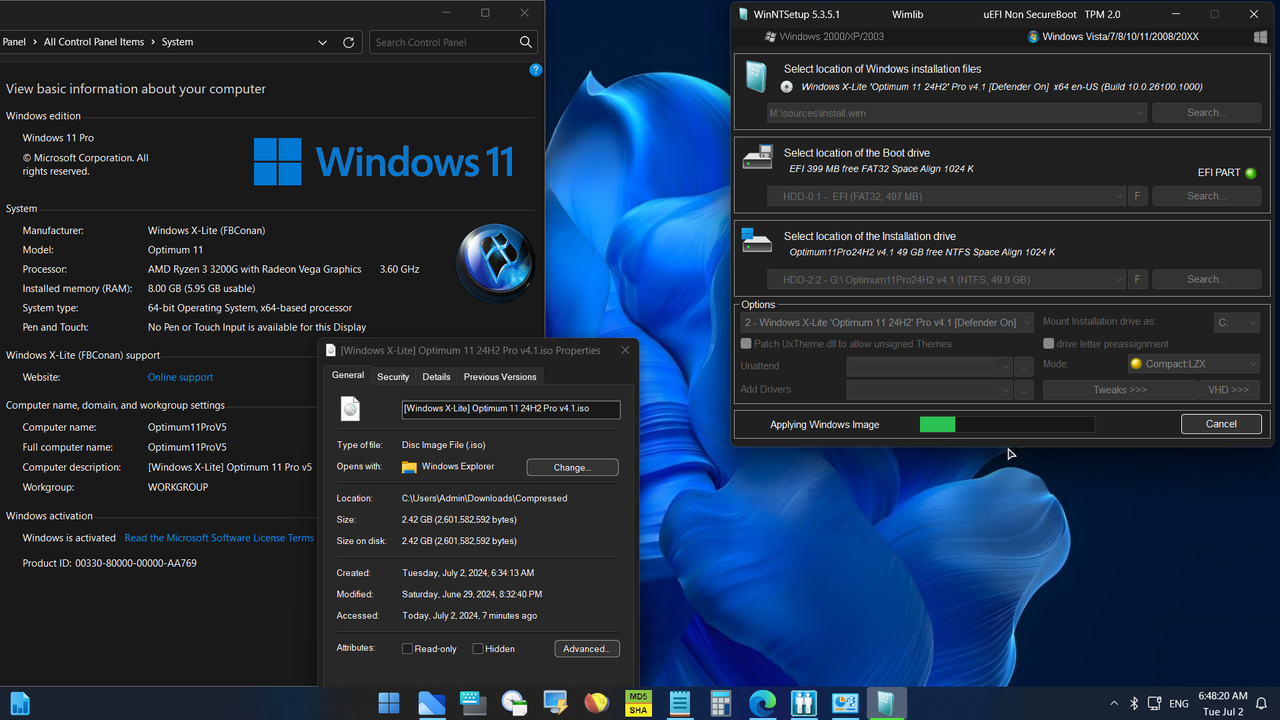The image size is (1280, 720).
Task: Open the MD5/SHA checksum tool from taskbar
Action: click(638, 703)
